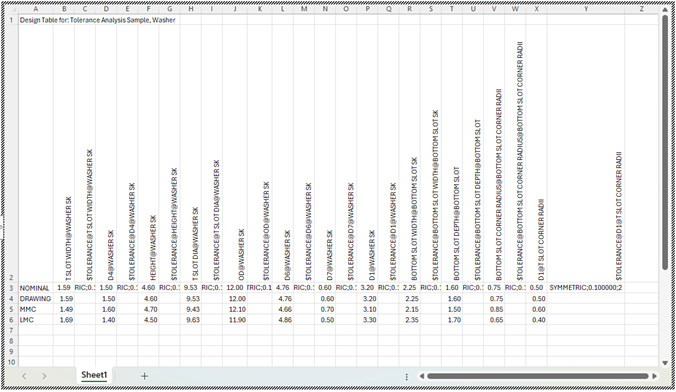Select the MMC row label cell
The image size is (676, 392).
[x=36, y=309]
